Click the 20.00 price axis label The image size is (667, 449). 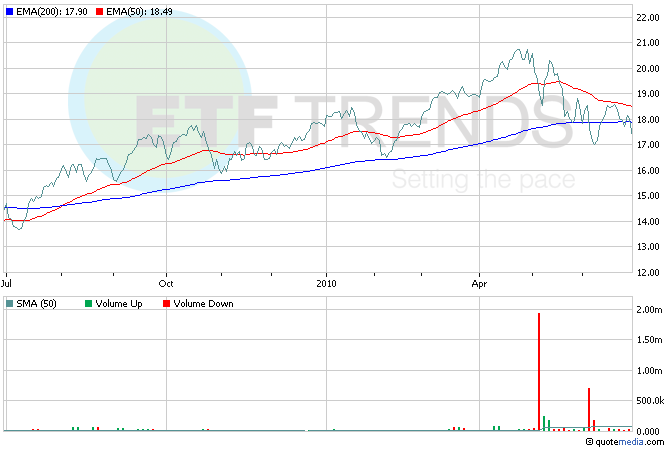pyautogui.click(x=648, y=68)
